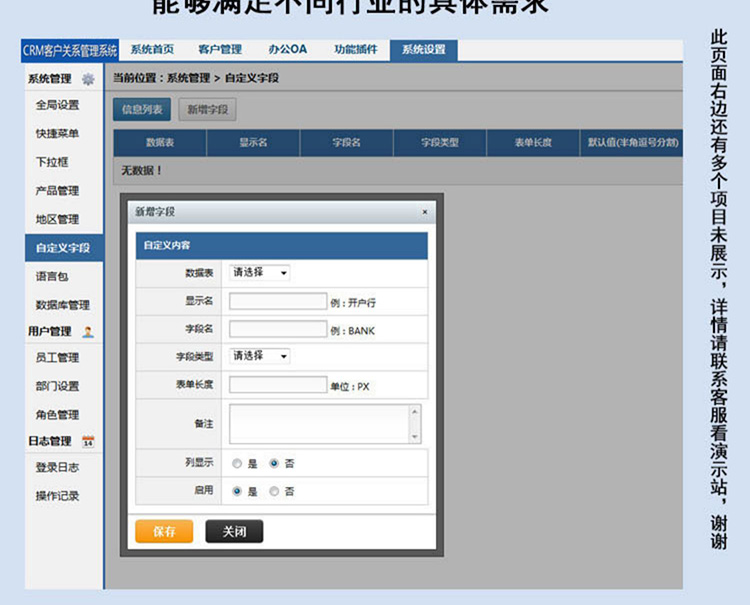Open 员工管理 in the sidebar
This screenshot has height=605, width=750.
pyautogui.click(x=57, y=358)
